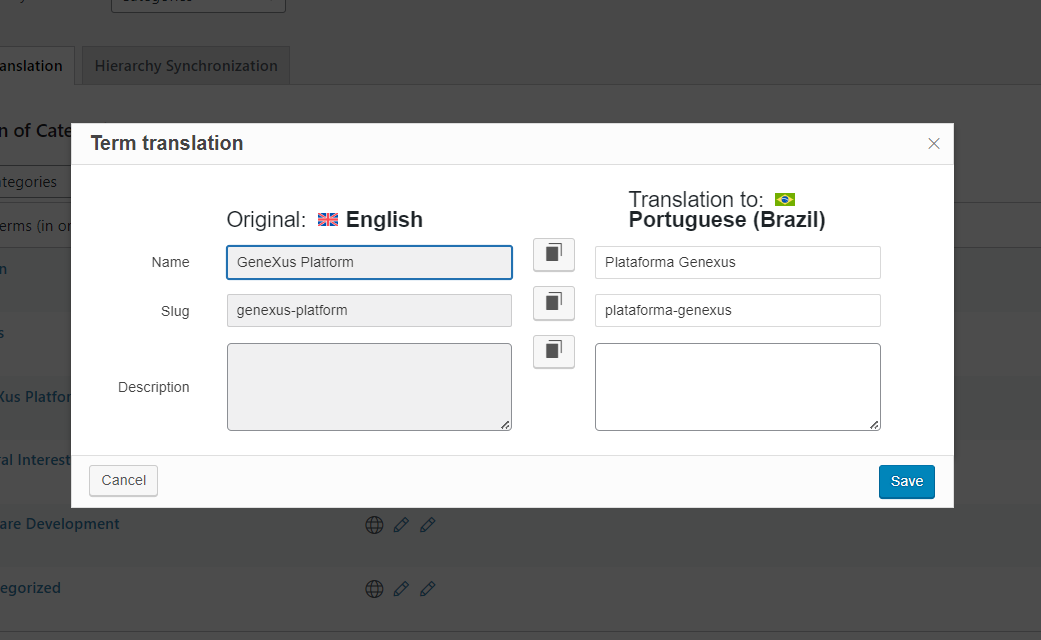The image size is (1041, 640).
Task: Open the GeneXus Platform category link behind dialog
Action: pyautogui.click(x=35, y=396)
